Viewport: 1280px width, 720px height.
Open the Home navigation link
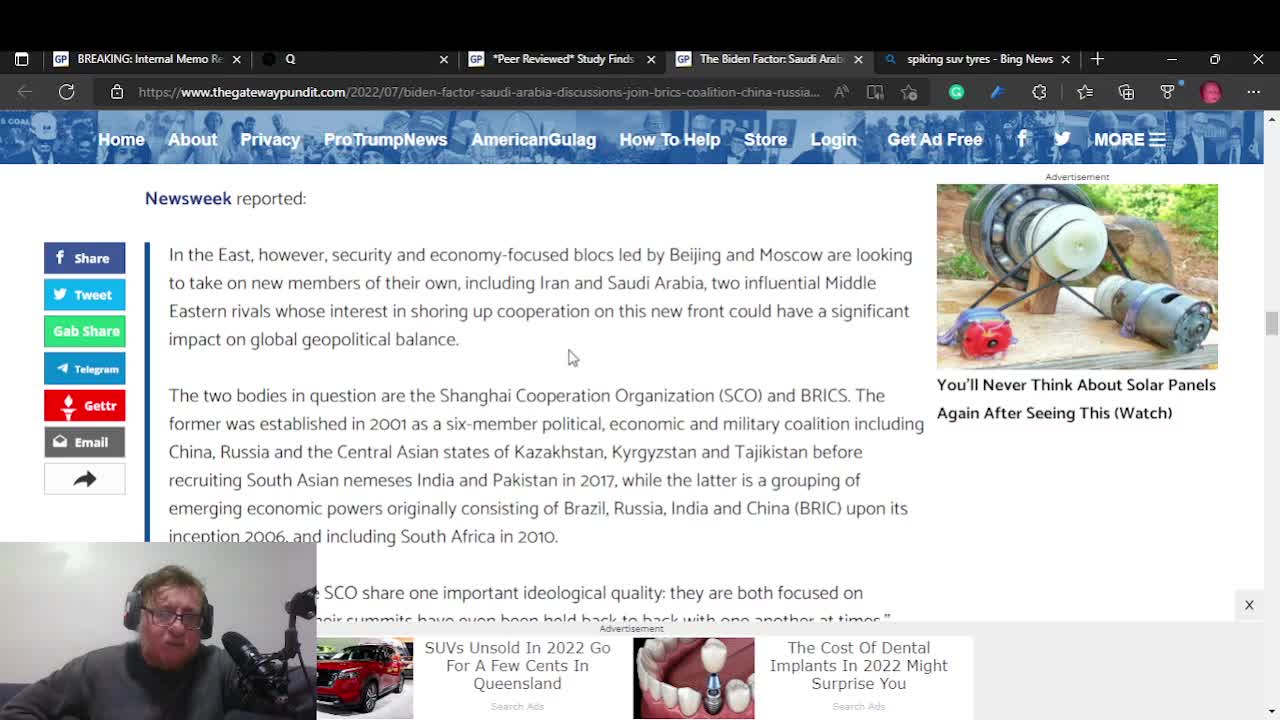(121, 139)
